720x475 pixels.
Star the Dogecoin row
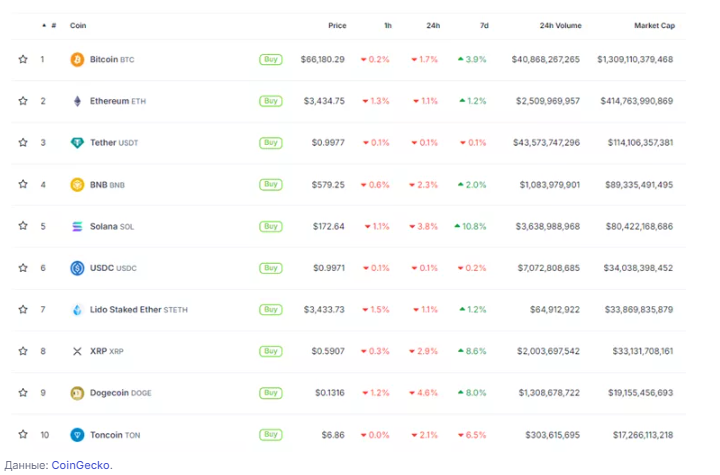pyautogui.click(x=23, y=392)
